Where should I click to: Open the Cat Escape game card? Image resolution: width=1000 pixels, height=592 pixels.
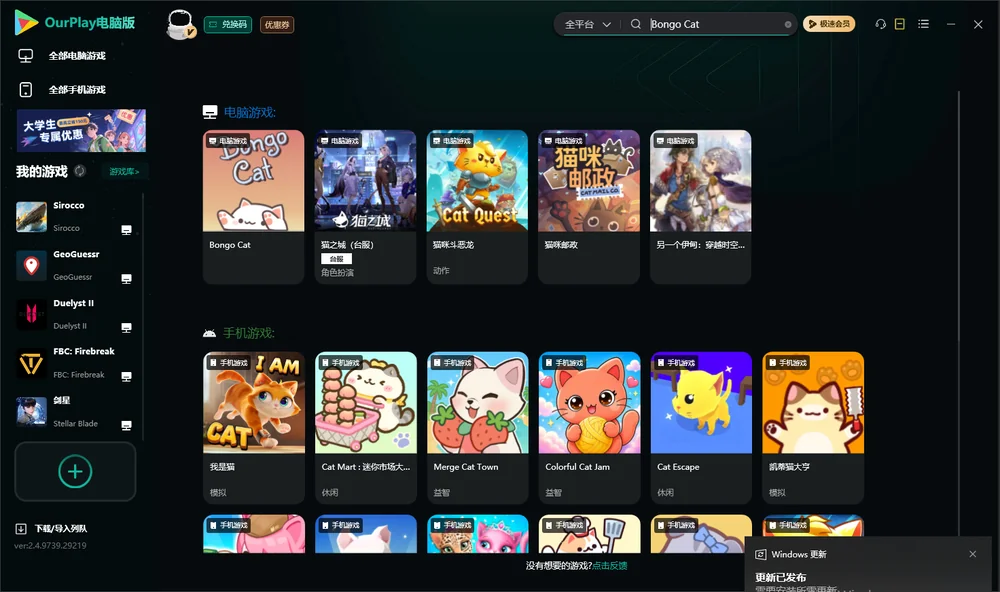[702, 428]
